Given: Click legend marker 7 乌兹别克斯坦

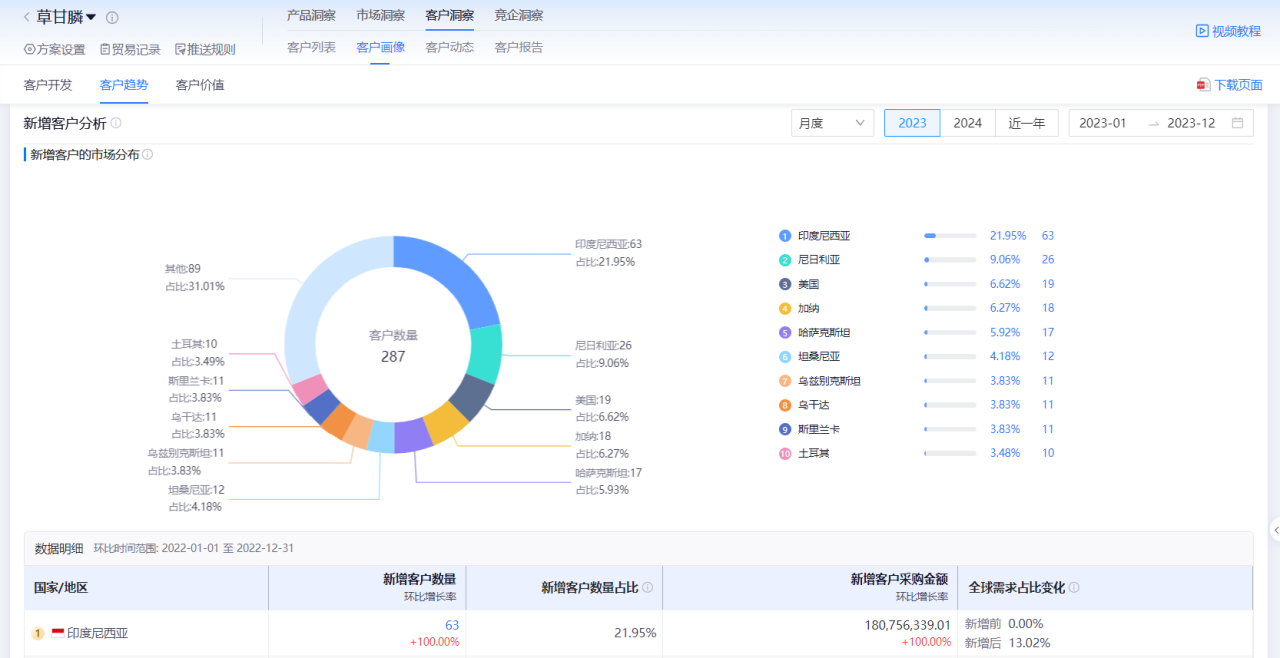Looking at the screenshot, I should [785, 381].
